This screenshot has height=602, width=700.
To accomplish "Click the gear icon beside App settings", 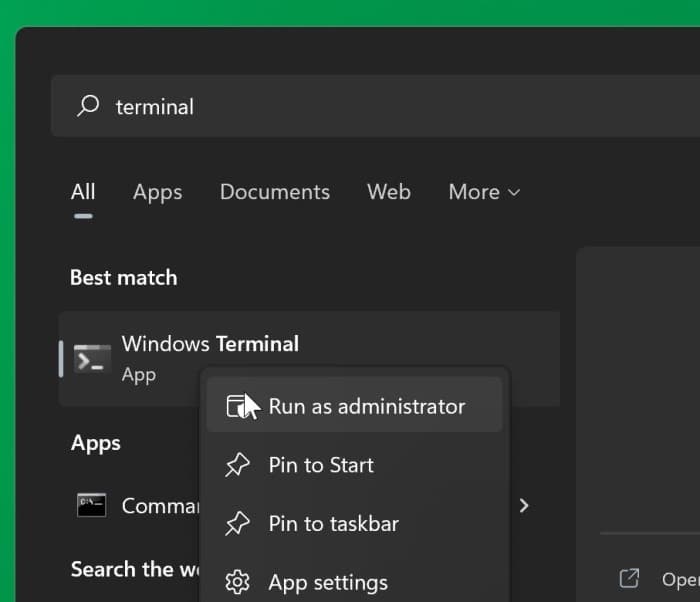I will [237, 582].
